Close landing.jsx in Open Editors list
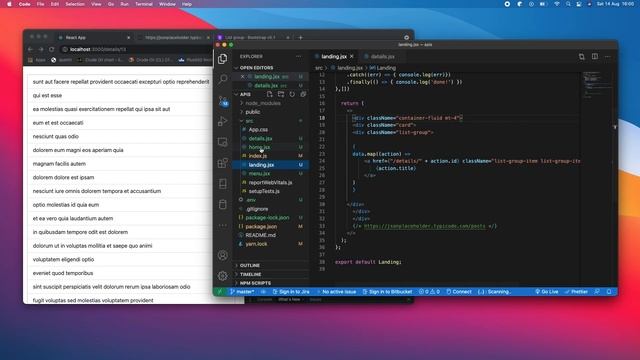 point(242,77)
